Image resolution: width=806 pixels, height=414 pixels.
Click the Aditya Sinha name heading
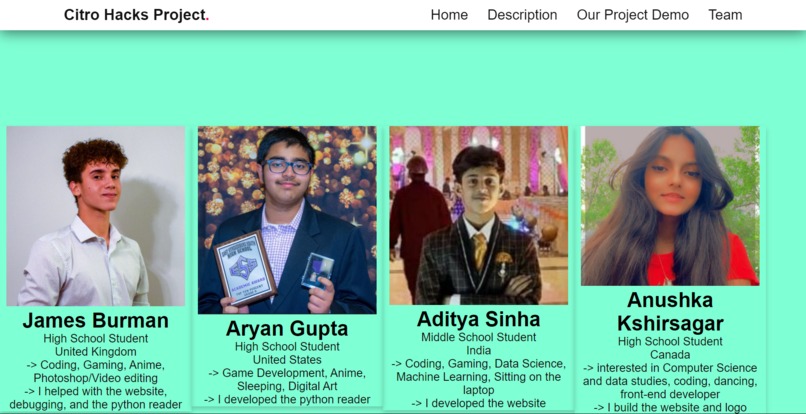click(x=479, y=319)
